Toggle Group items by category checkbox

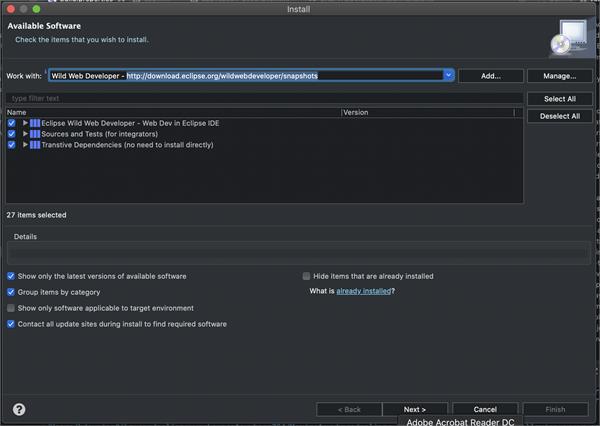pyautogui.click(x=11, y=292)
